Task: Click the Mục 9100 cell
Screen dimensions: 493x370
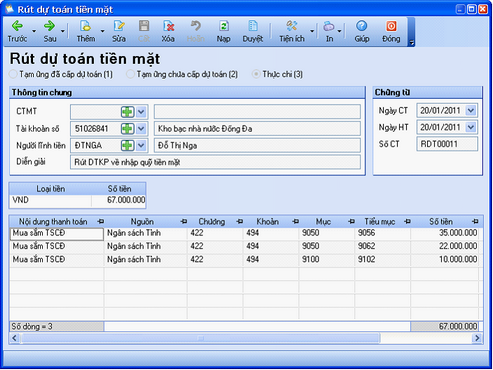Action: pos(326,260)
